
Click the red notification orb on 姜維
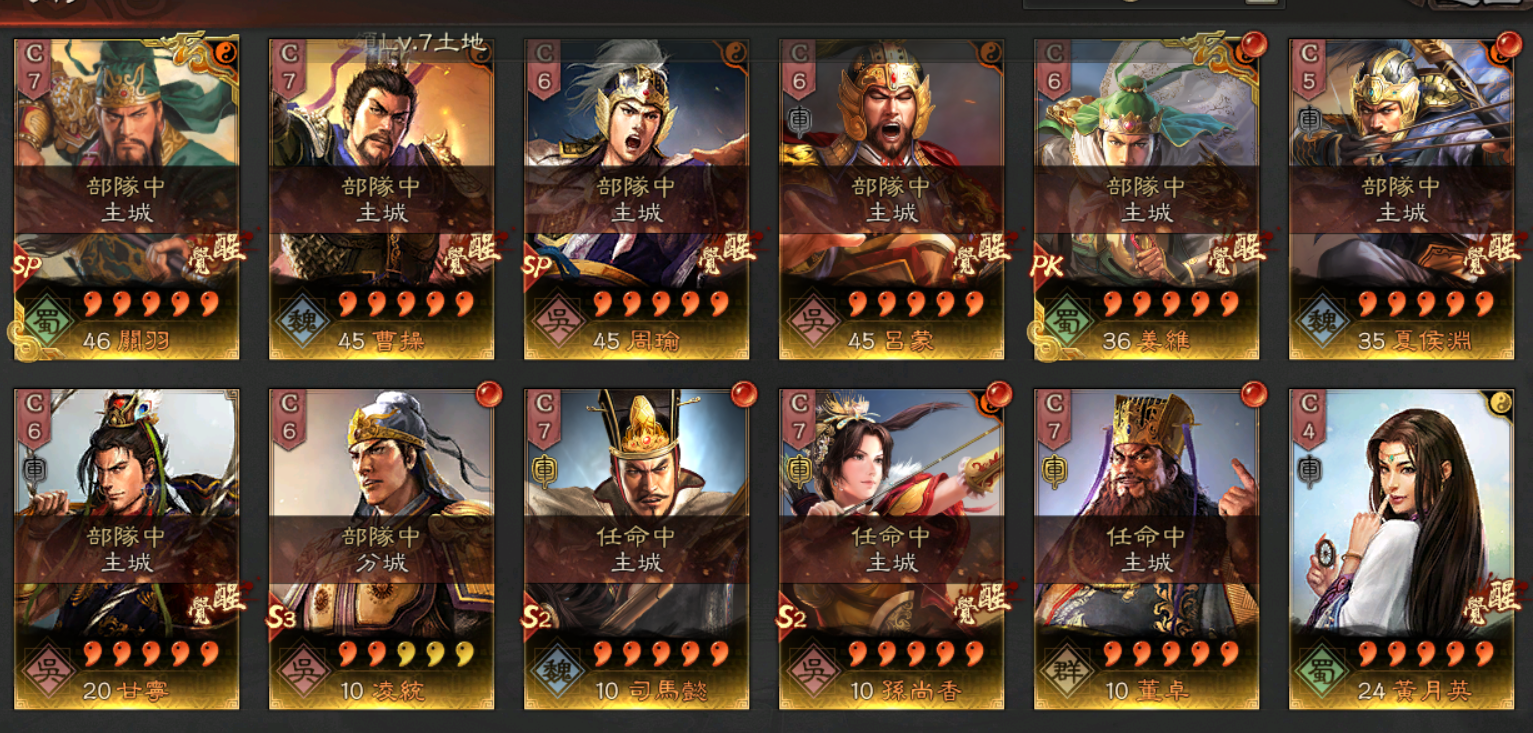[x=1253, y=45]
